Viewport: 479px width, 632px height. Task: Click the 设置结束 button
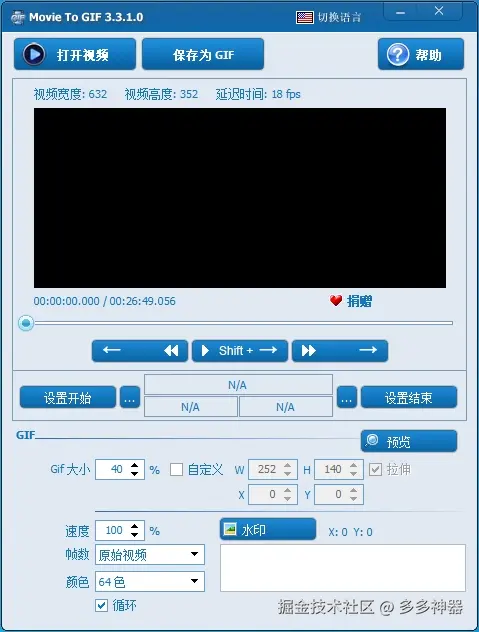(409, 397)
